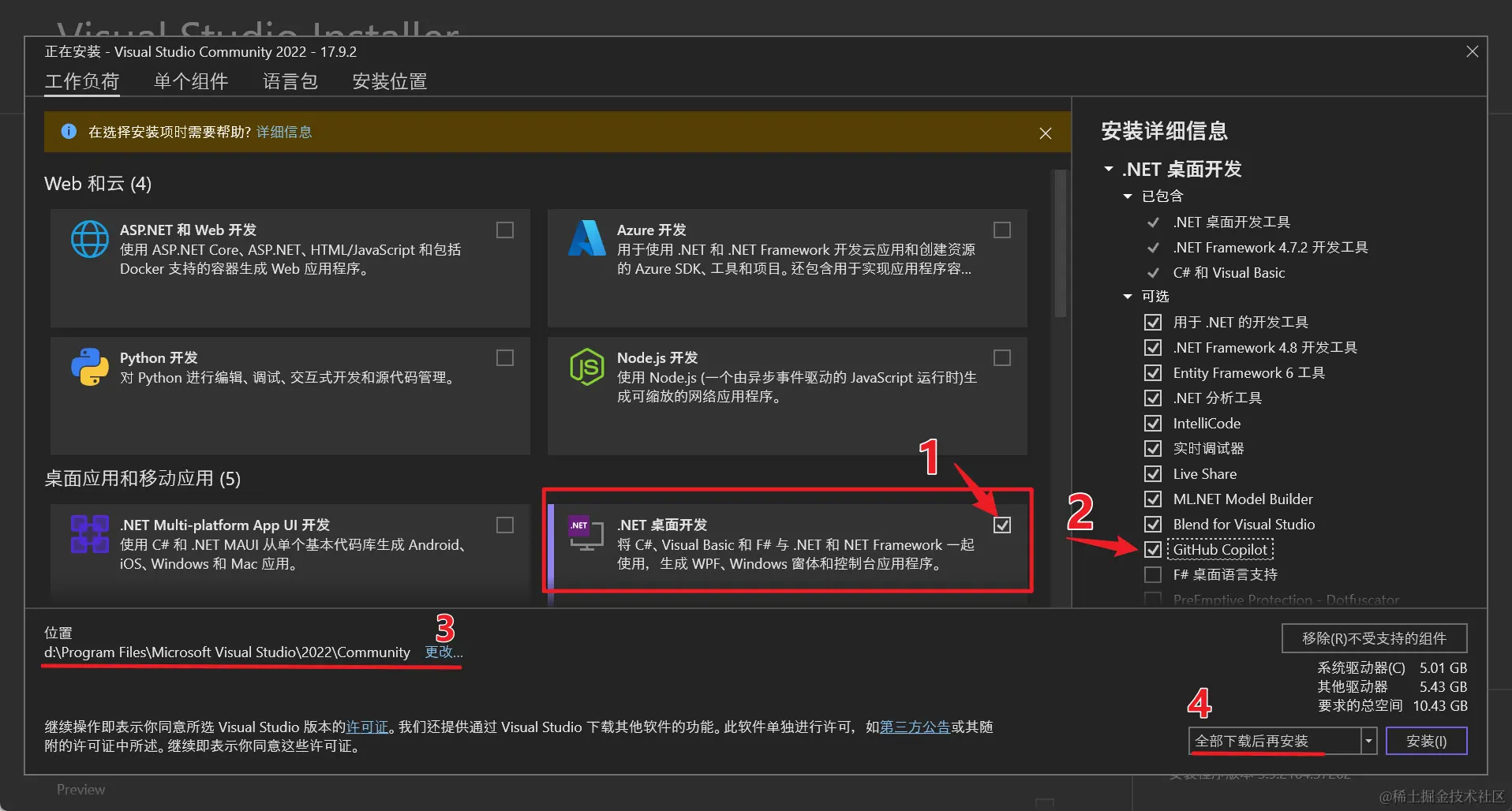Click the .NET desktop development monitor icon

[586, 533]
